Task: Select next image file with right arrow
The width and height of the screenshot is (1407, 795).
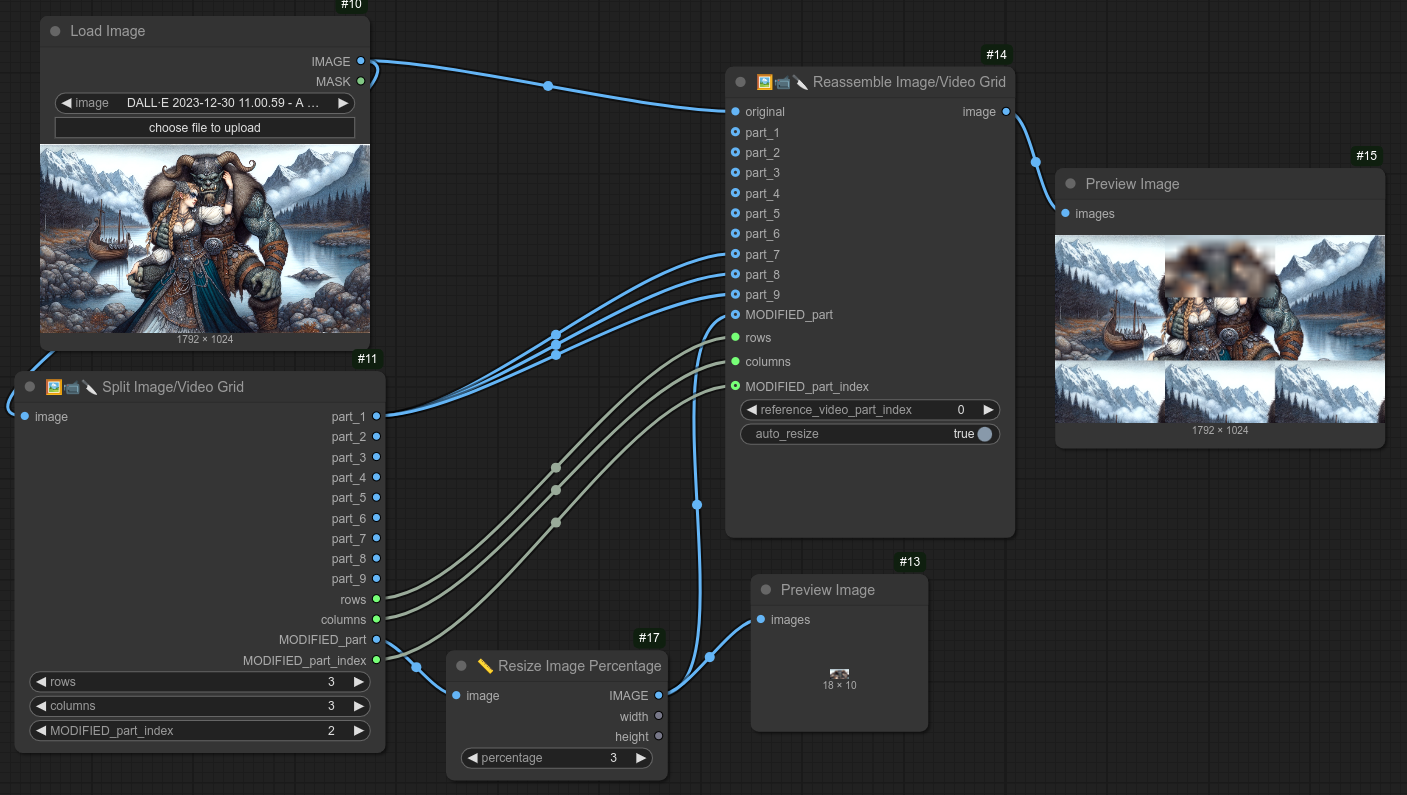Action: (x=343, y=103)
